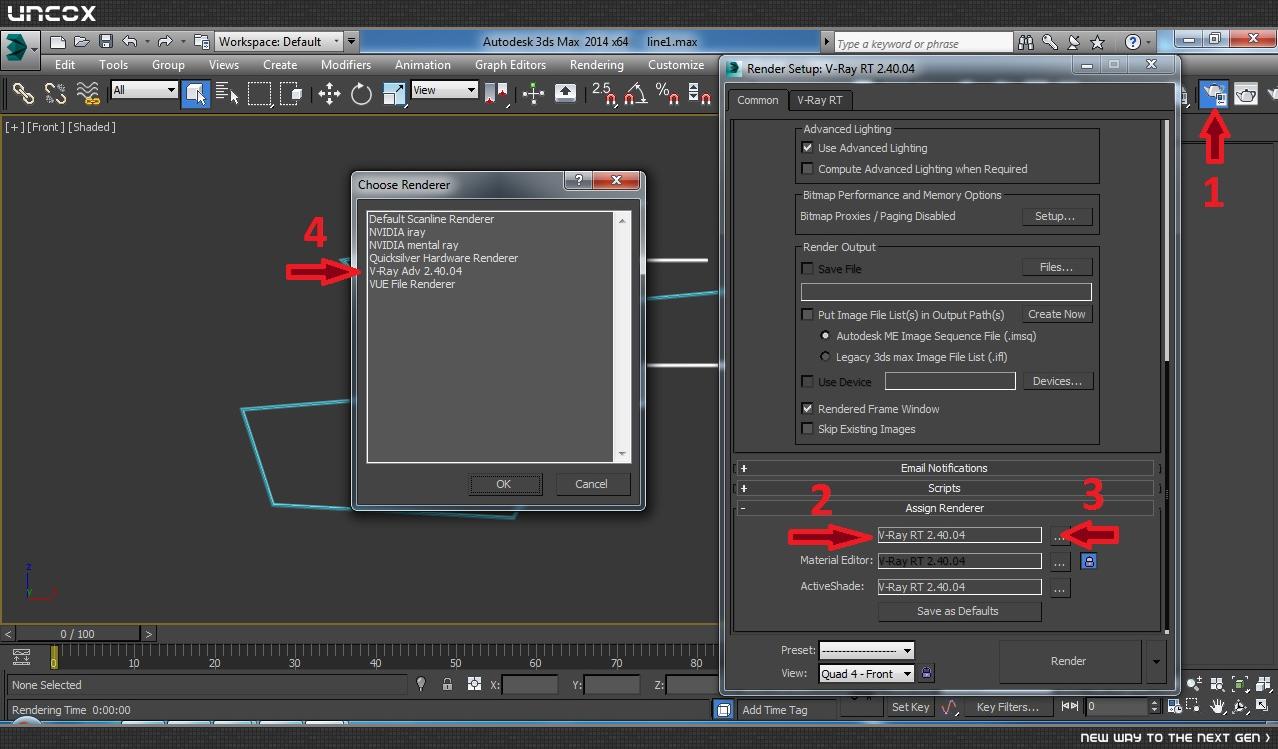
Task: Open the Graph Editors menu
Action: pos(510,65)
